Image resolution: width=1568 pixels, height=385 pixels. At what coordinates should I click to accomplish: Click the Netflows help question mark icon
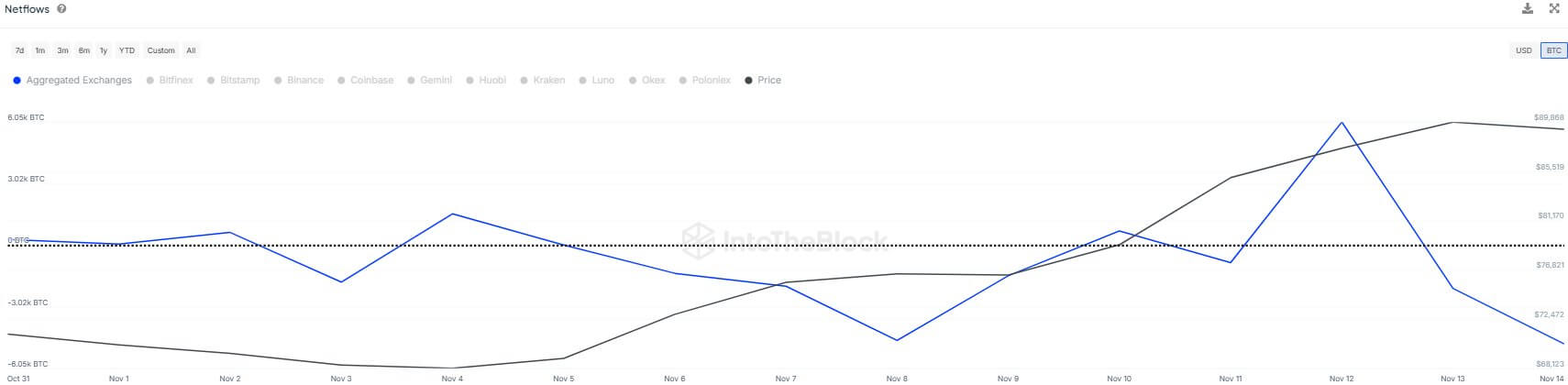click(61, 9)
